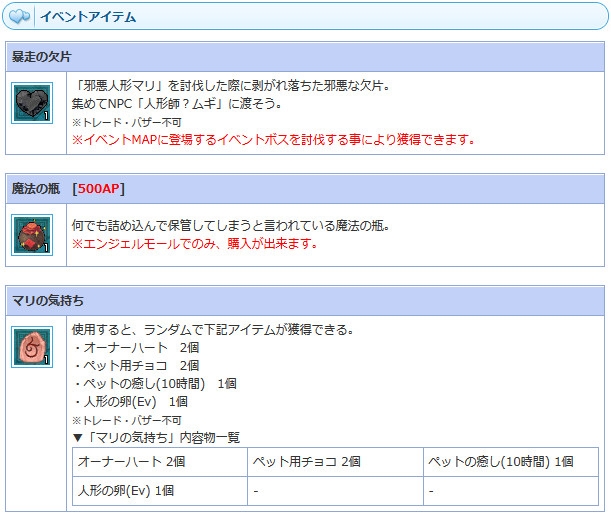Click the red 500AP price label

pyautogui.click(x=99, y=189)
